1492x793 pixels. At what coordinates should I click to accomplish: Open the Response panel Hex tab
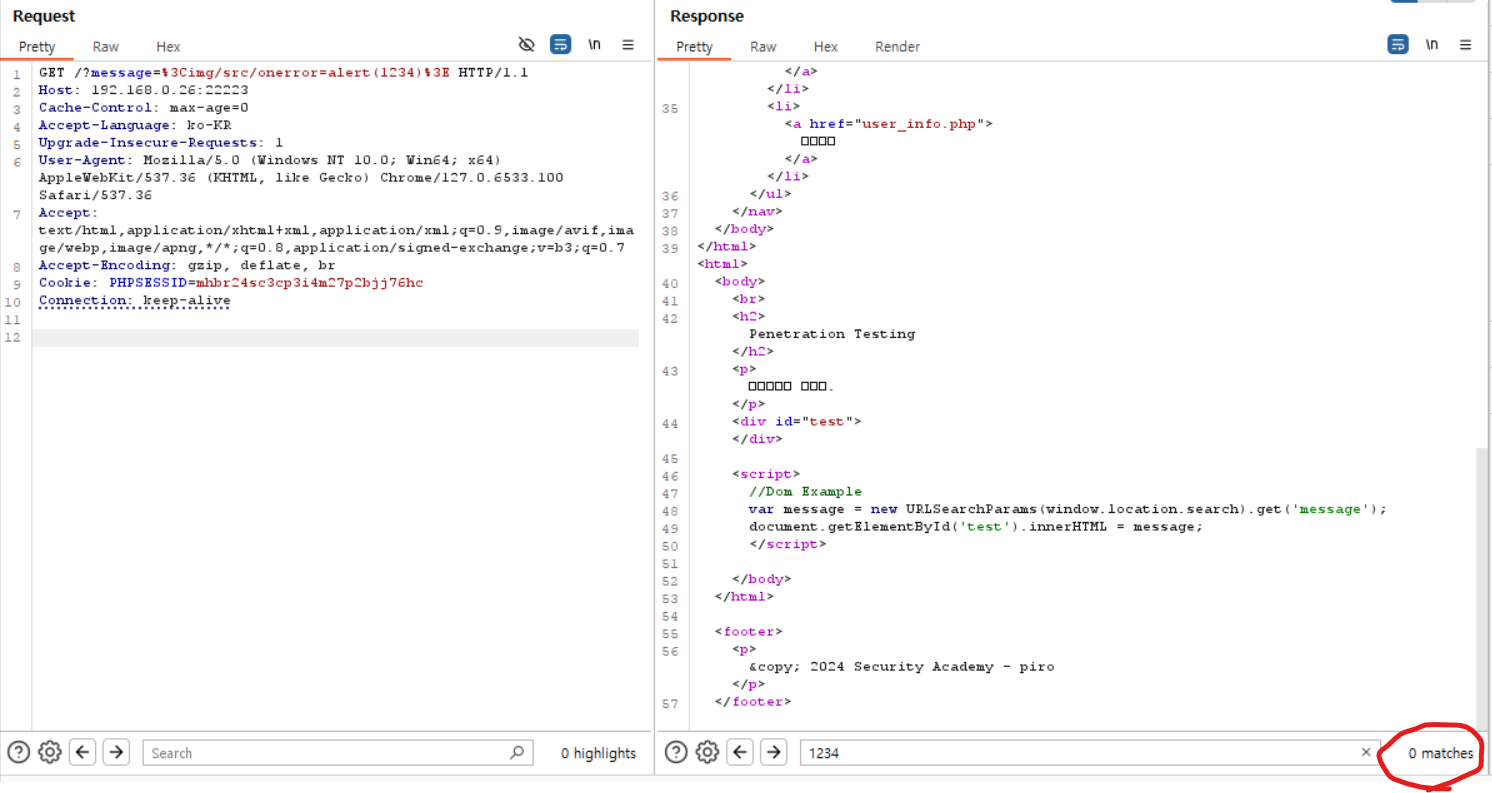coord(826,46)
